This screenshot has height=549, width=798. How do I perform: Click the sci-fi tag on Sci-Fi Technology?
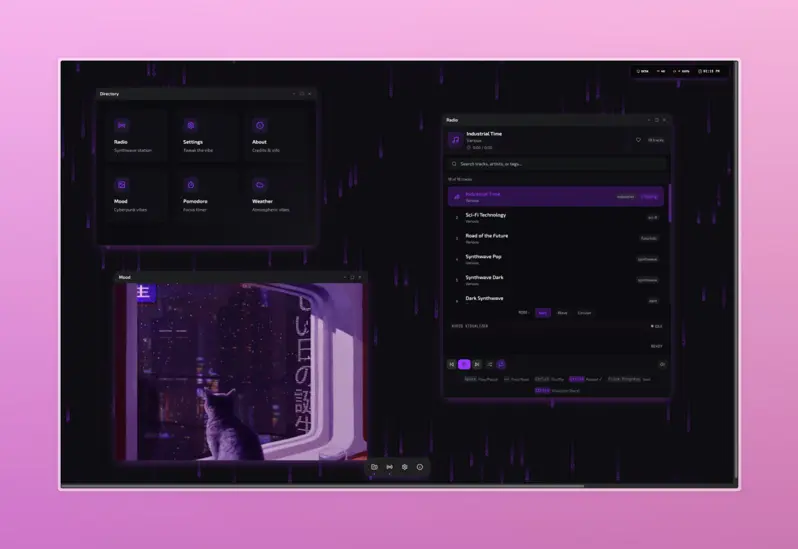pyautogui.click(x=652, y=218)
